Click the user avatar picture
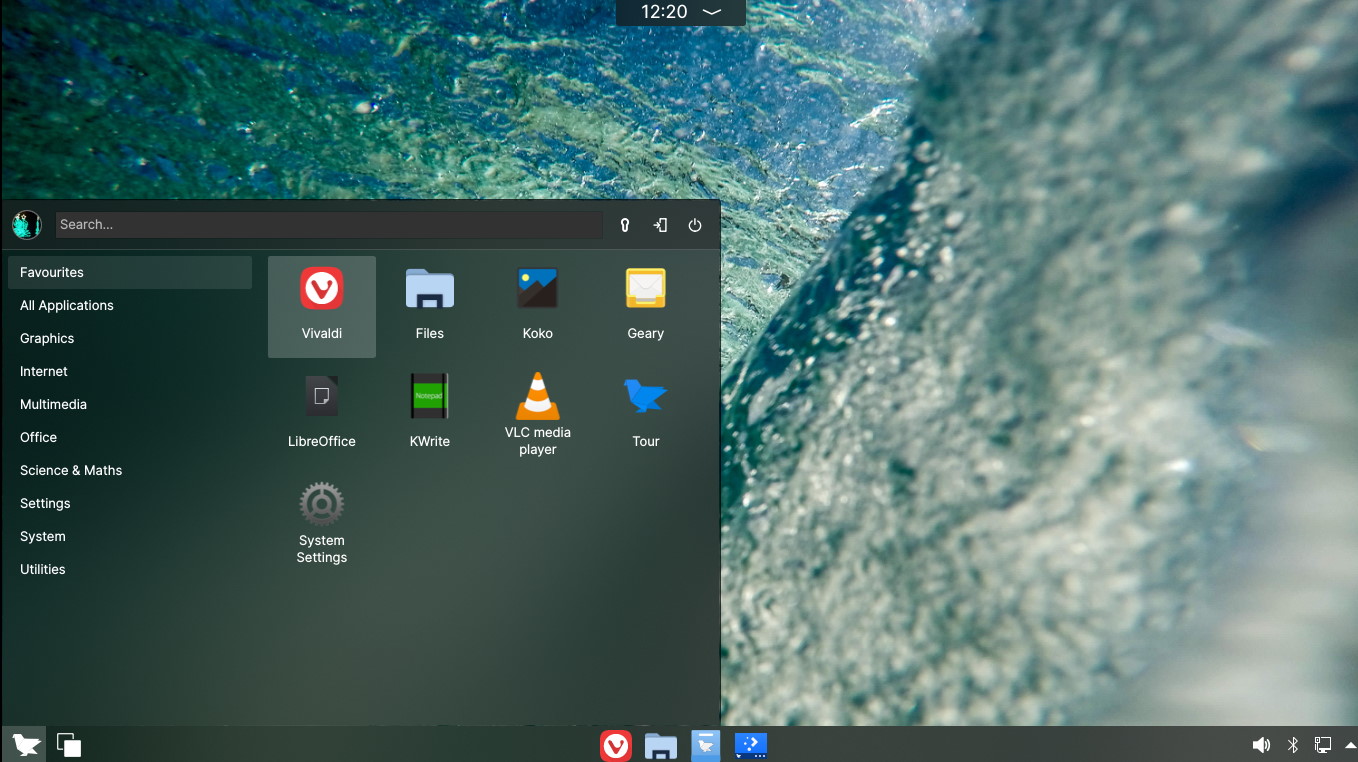Screen dimensions: 1358x762 (27, 225)
